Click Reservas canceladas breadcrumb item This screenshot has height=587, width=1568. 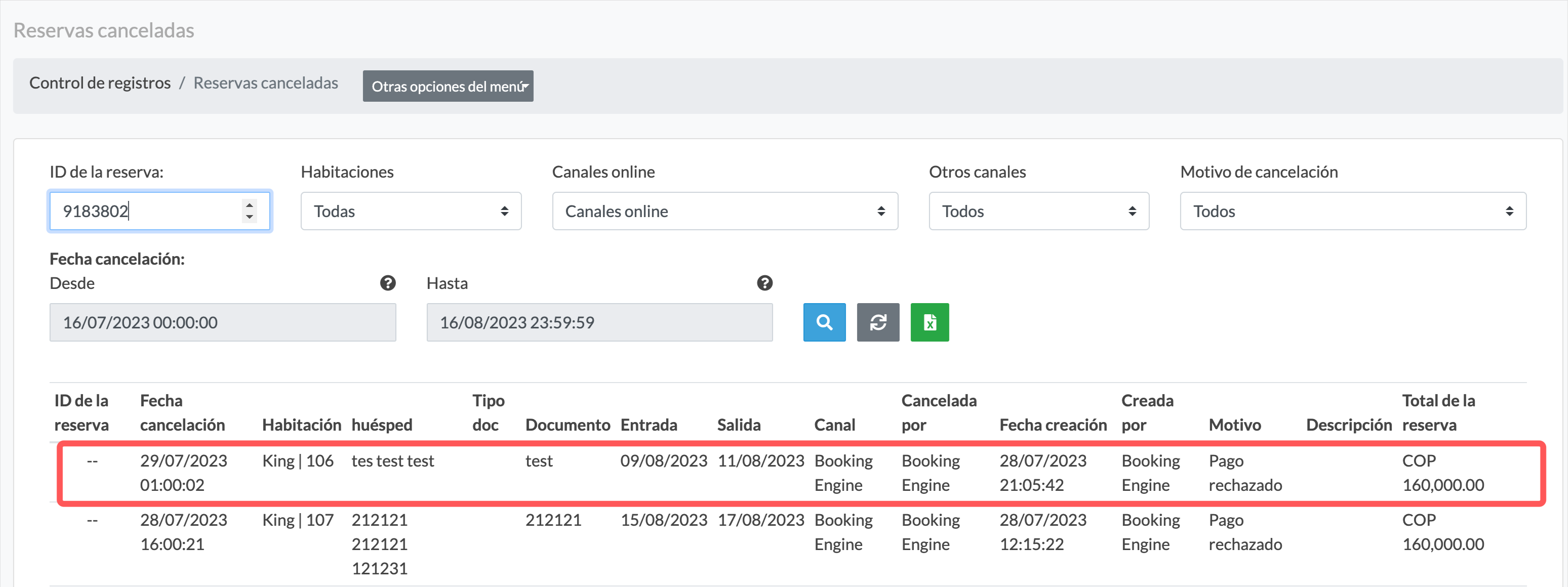coord(265,82)
